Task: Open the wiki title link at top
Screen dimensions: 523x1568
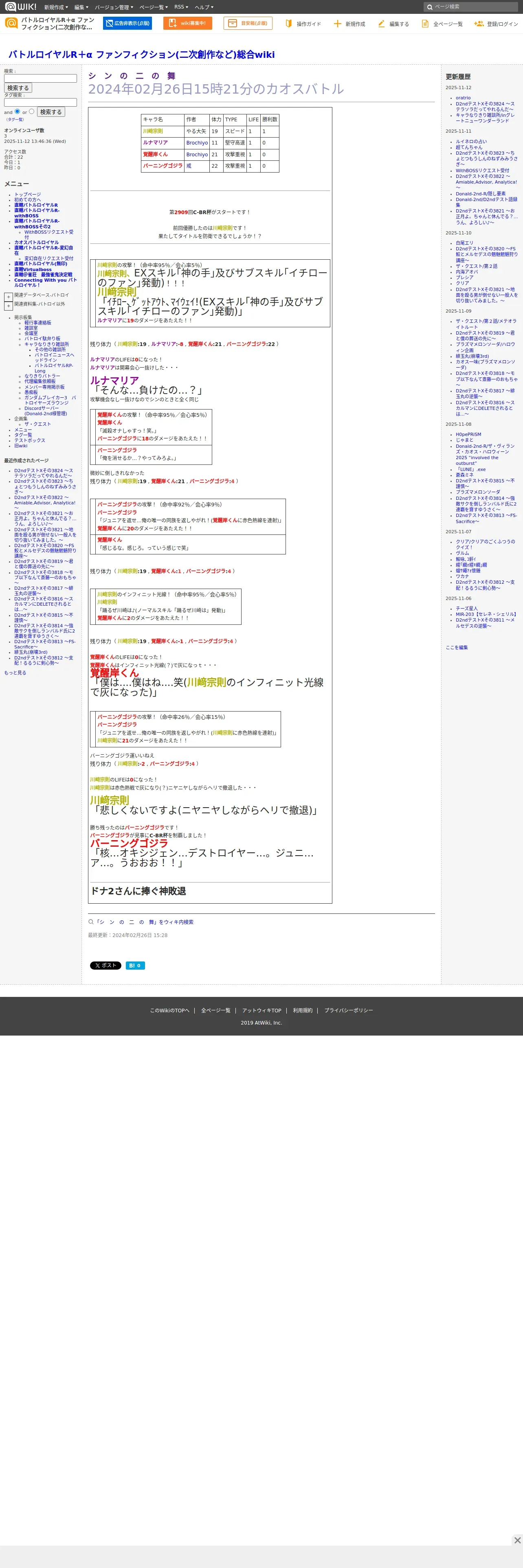Action: pyautogui.click(x=141, y=55)
